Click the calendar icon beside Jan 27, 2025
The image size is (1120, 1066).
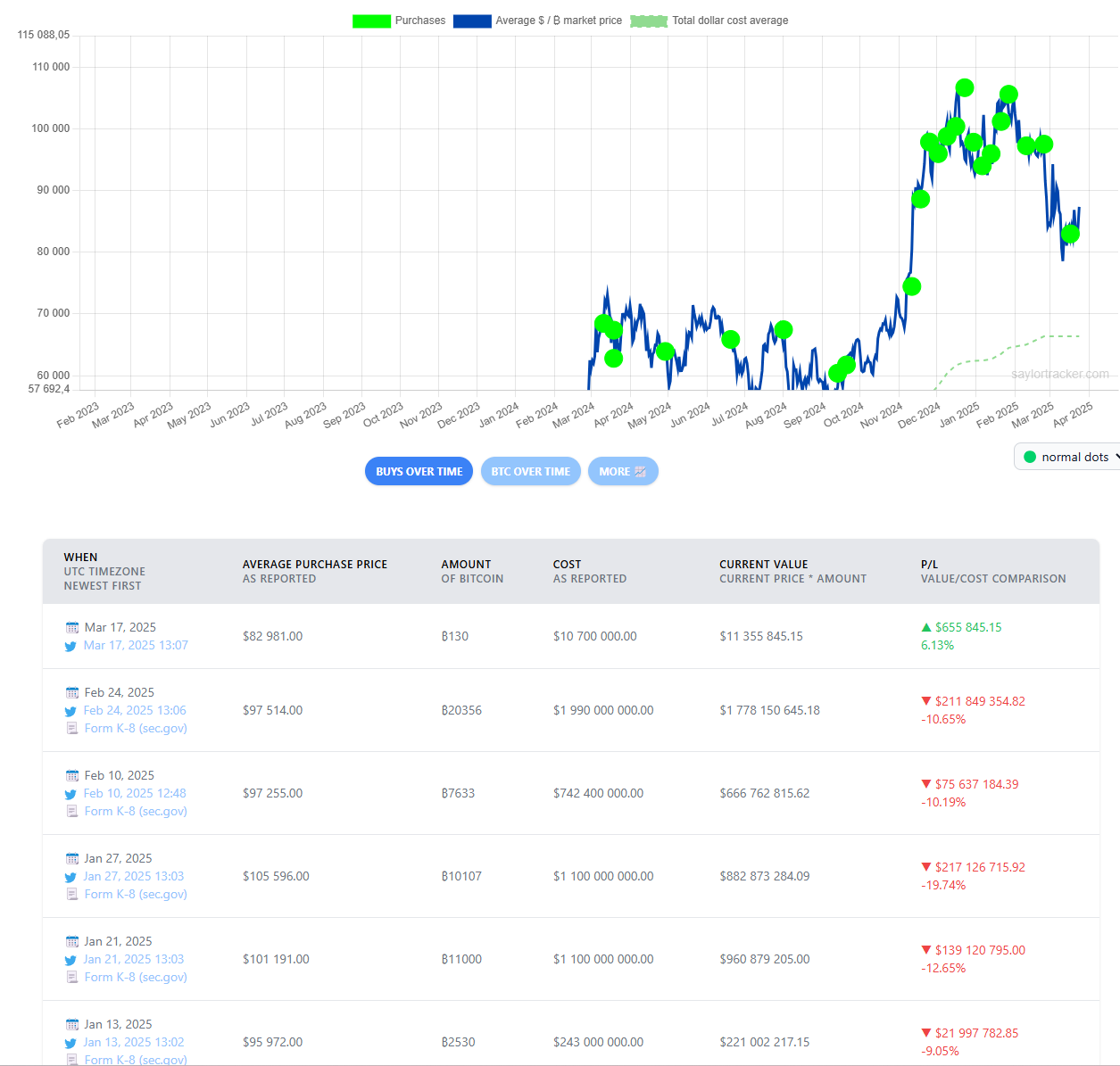pos(72,859)
